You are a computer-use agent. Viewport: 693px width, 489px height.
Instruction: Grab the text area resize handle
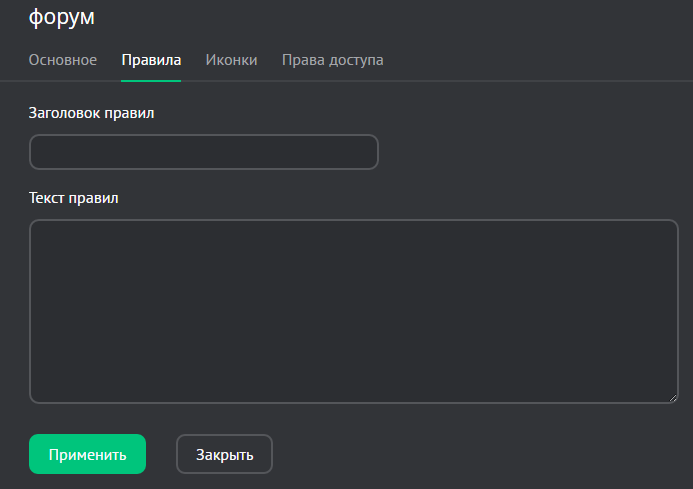click(x=673, y=397)
